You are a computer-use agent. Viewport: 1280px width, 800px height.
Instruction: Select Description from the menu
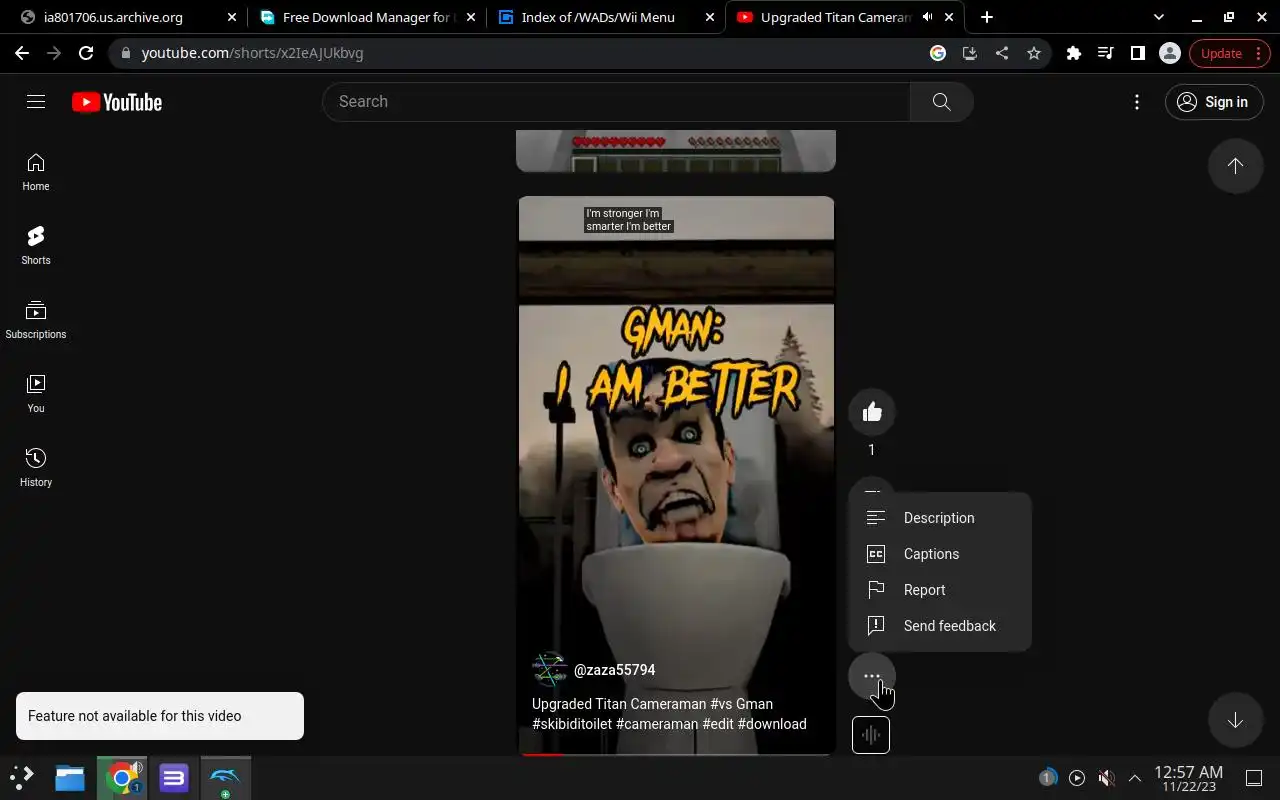tap(939, 518)
